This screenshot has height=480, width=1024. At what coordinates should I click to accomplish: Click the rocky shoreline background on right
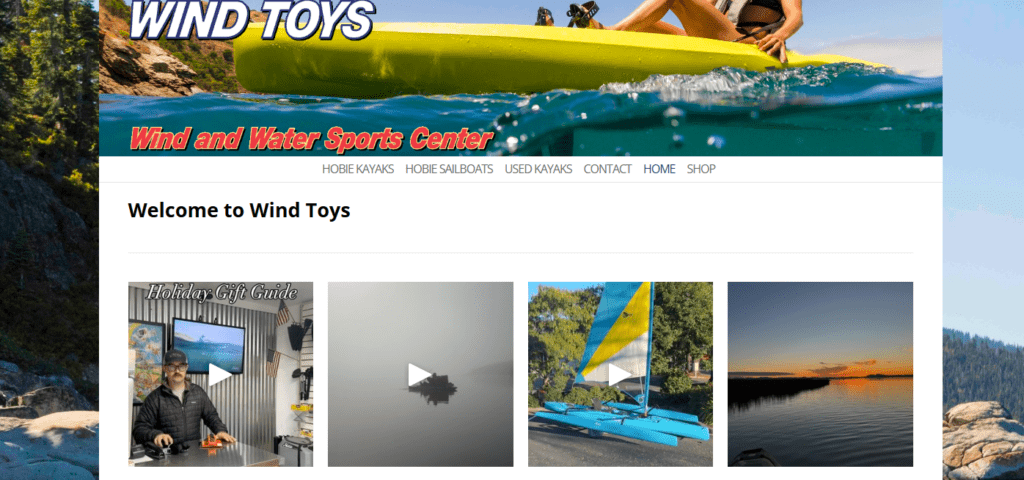pos(983,438)
